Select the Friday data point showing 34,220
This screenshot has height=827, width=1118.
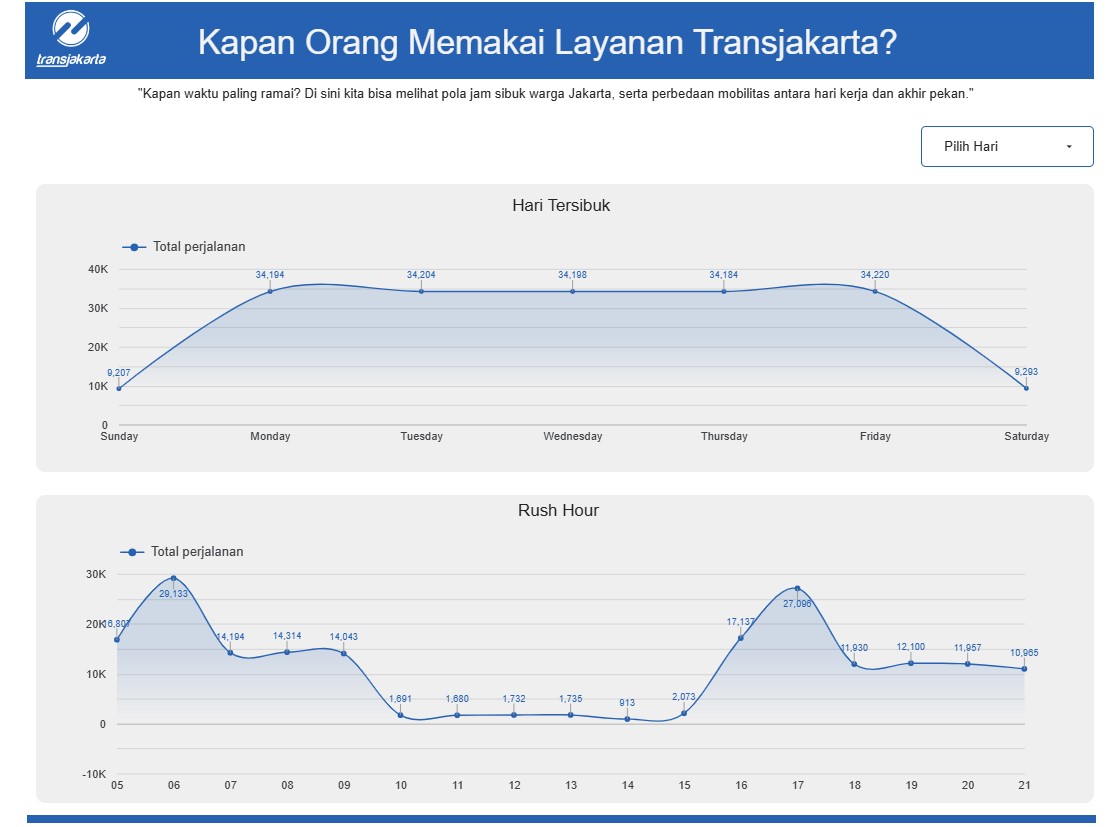(875, 290)
